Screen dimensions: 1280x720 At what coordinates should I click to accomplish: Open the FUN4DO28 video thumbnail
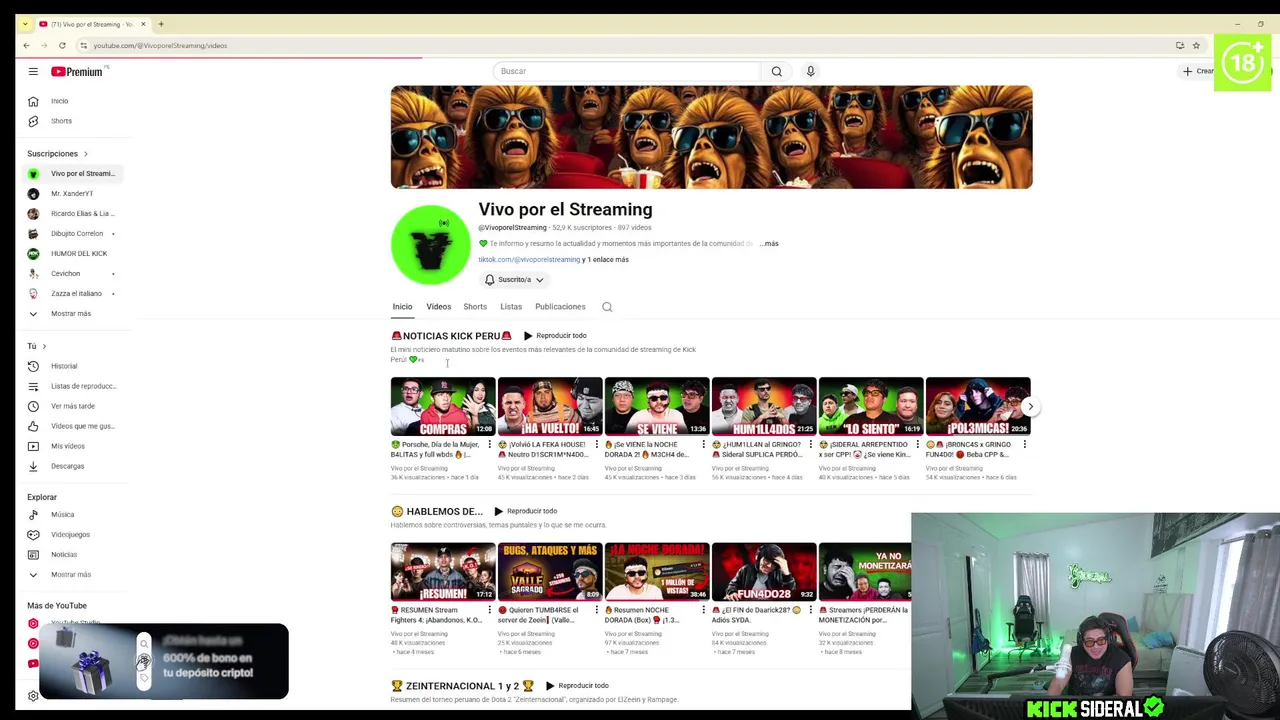(x=764, y=572)
